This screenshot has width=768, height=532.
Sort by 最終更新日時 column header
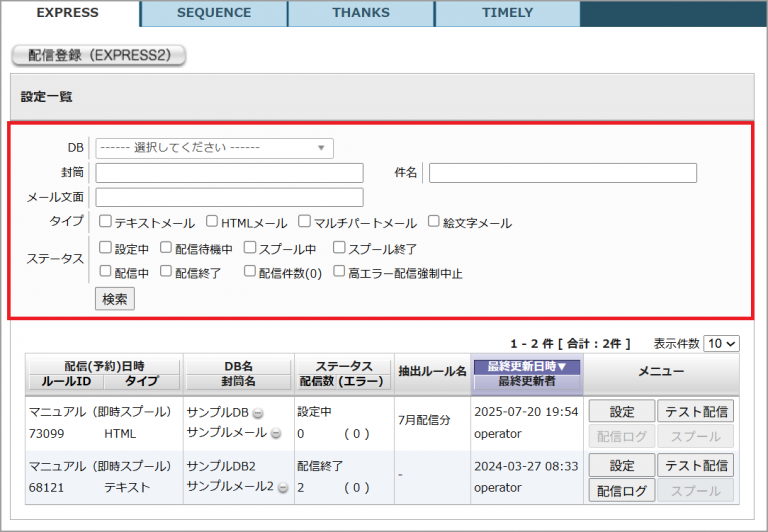[x=526, y=367]
